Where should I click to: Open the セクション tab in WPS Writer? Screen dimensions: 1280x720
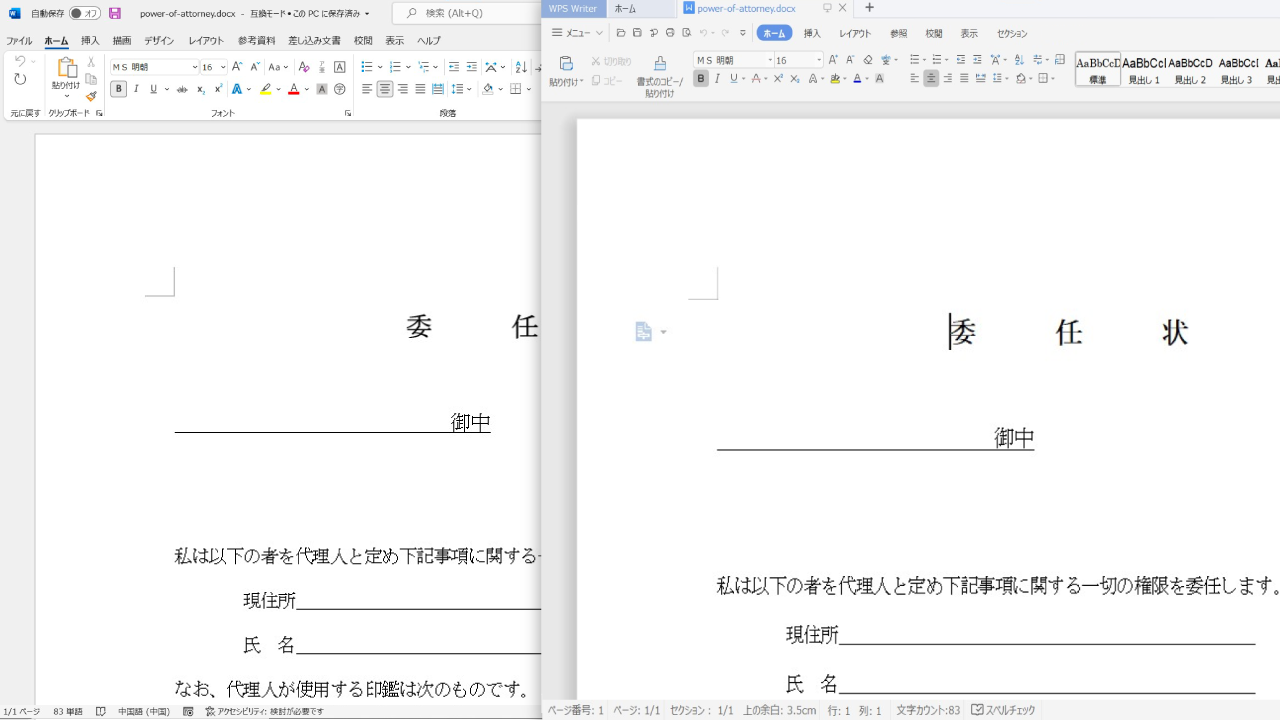1012,33
